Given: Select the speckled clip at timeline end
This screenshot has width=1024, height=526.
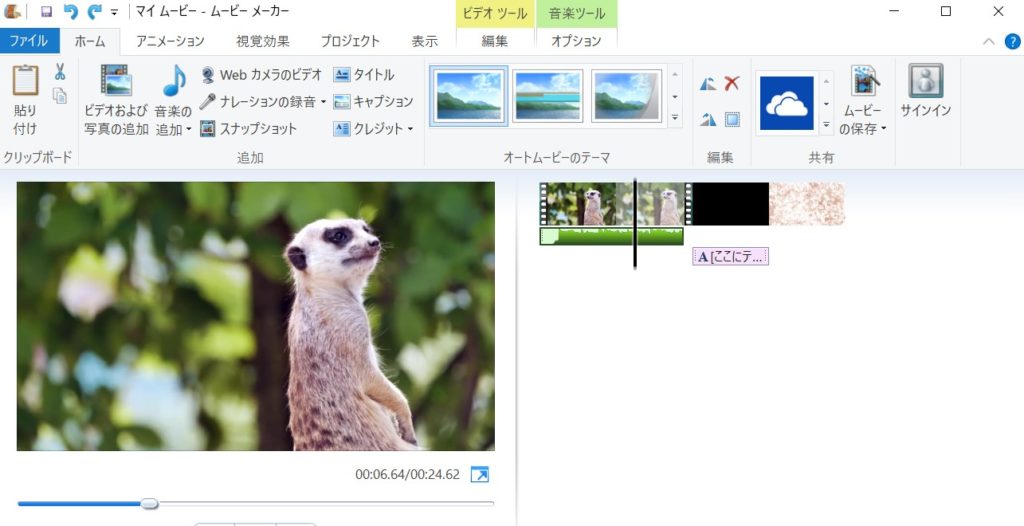Looking at the screenshot, I should tap(807, 204).
